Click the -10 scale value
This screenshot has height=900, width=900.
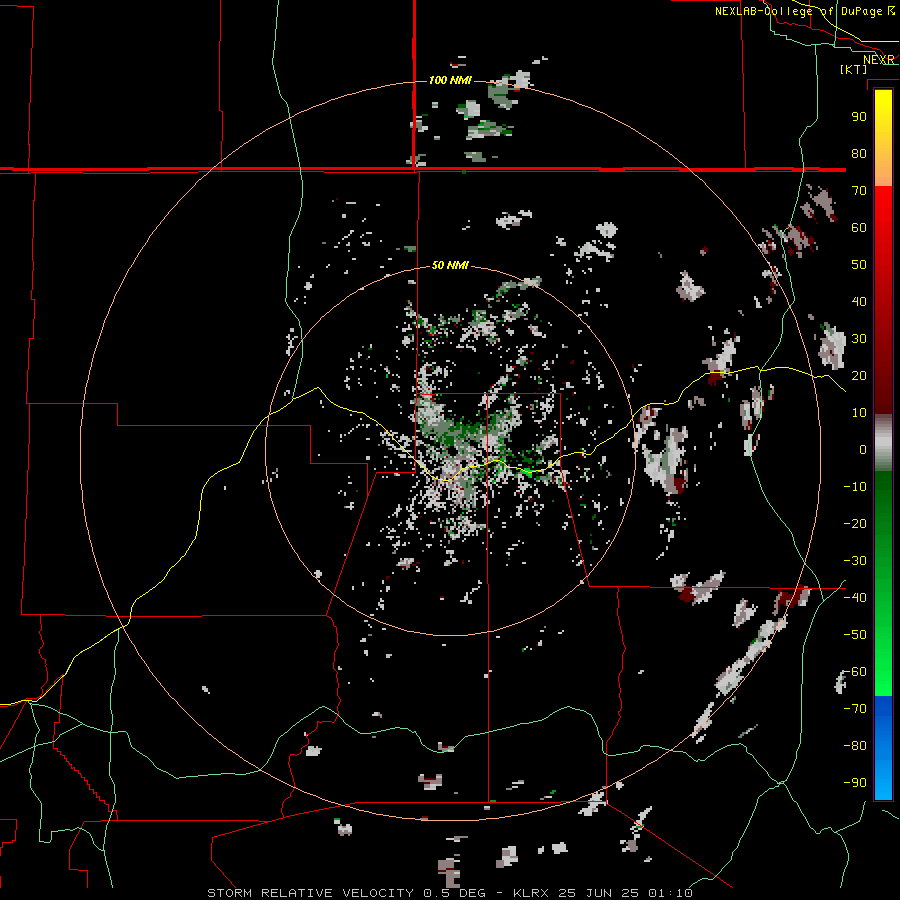[x=855, y=487]
